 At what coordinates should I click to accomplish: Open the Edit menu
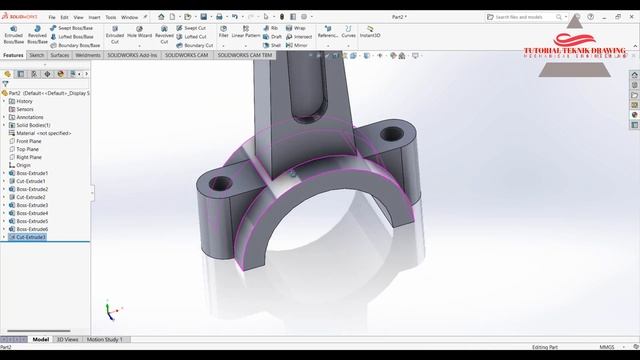[x=64, y=17]
